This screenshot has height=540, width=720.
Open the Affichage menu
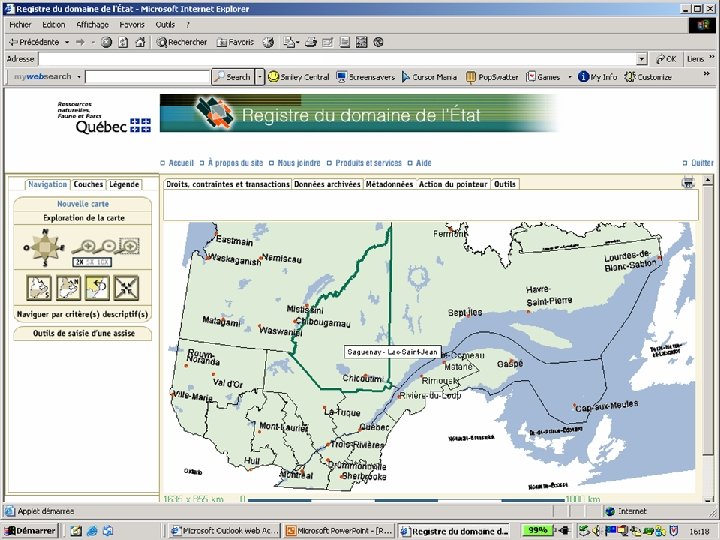pos(92,25)
